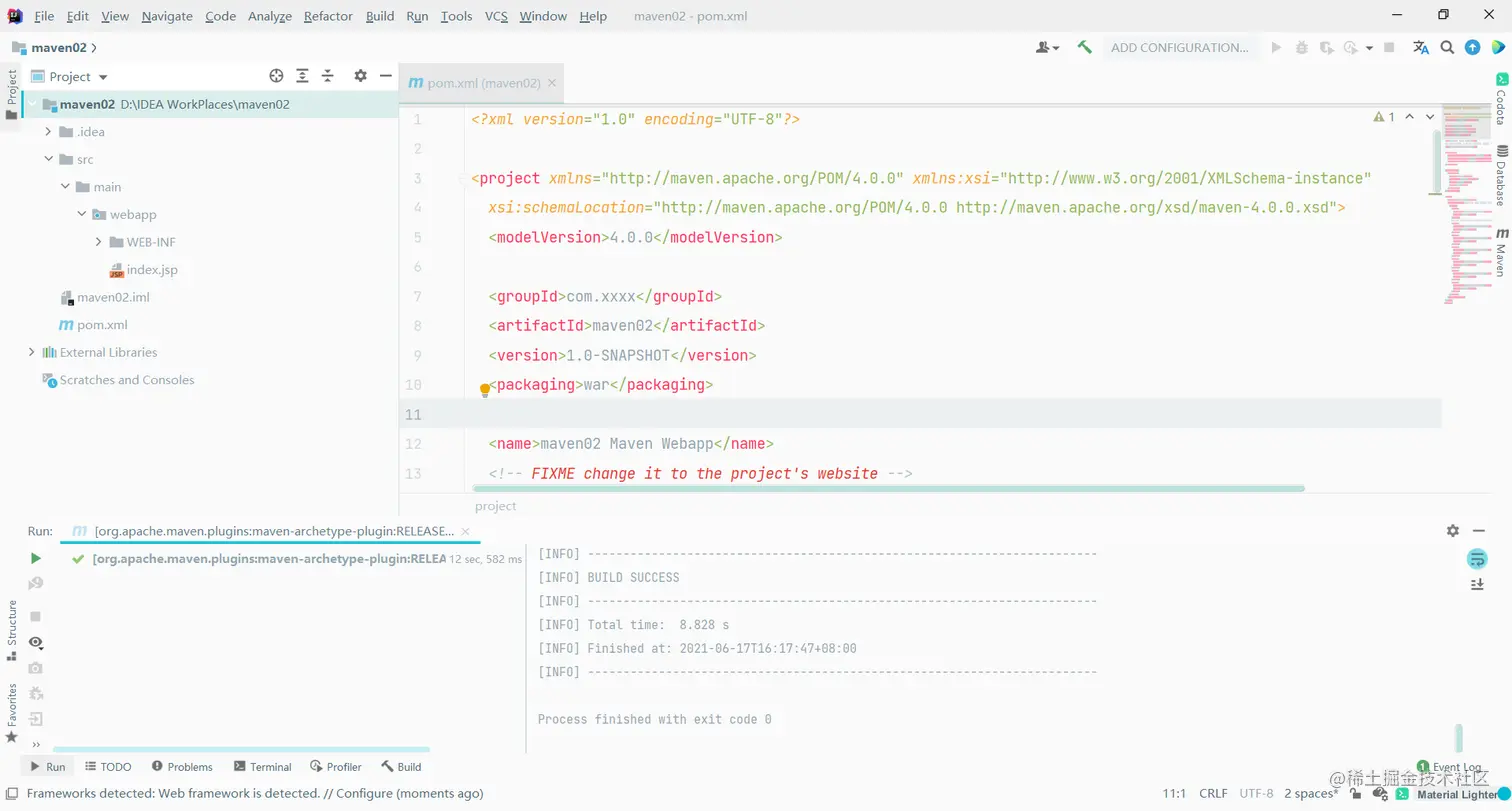1512x811 pixels.
Task: Toggle the Favorites tool window stripe button
Action: coord(11,713)
